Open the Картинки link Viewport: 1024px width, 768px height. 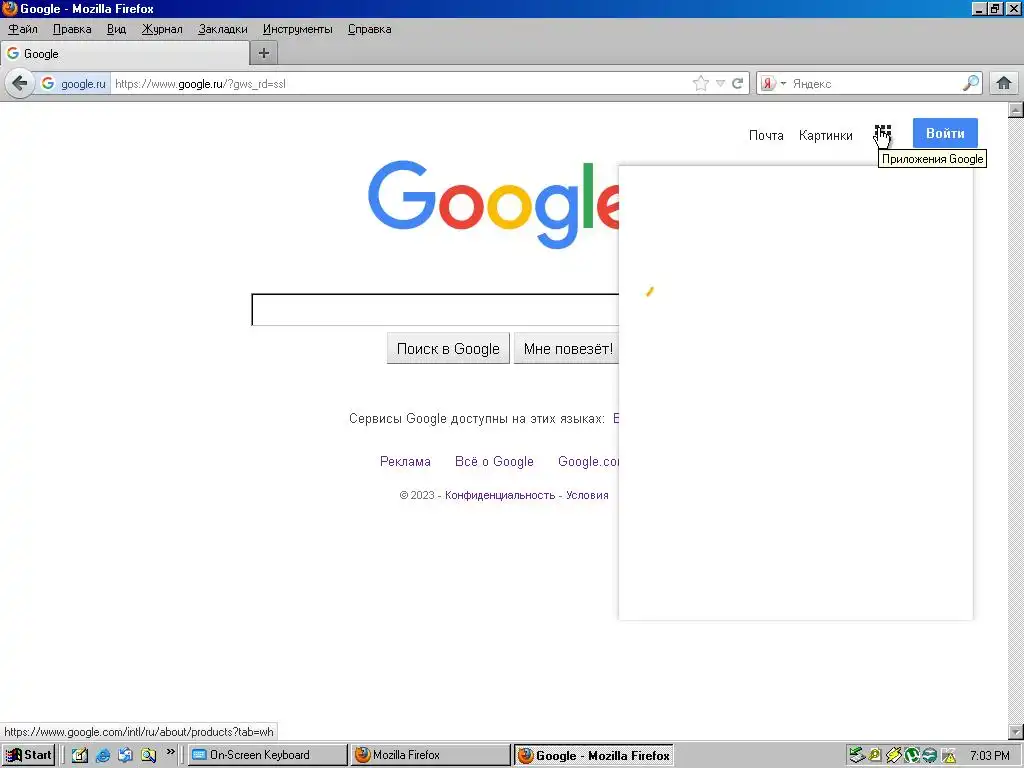[825, 135]
